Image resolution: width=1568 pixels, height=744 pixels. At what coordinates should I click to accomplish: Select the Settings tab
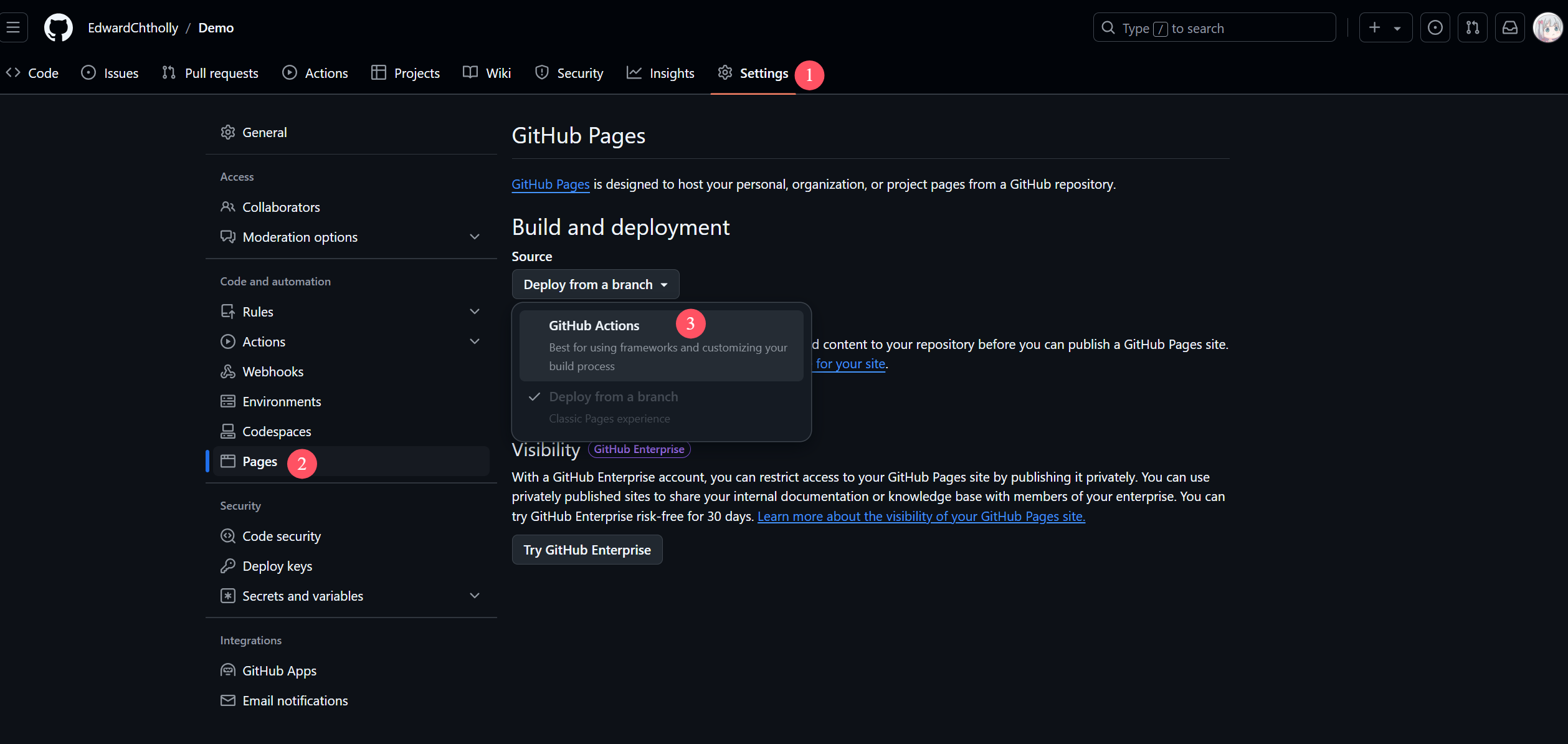click(x=753, y=73)
